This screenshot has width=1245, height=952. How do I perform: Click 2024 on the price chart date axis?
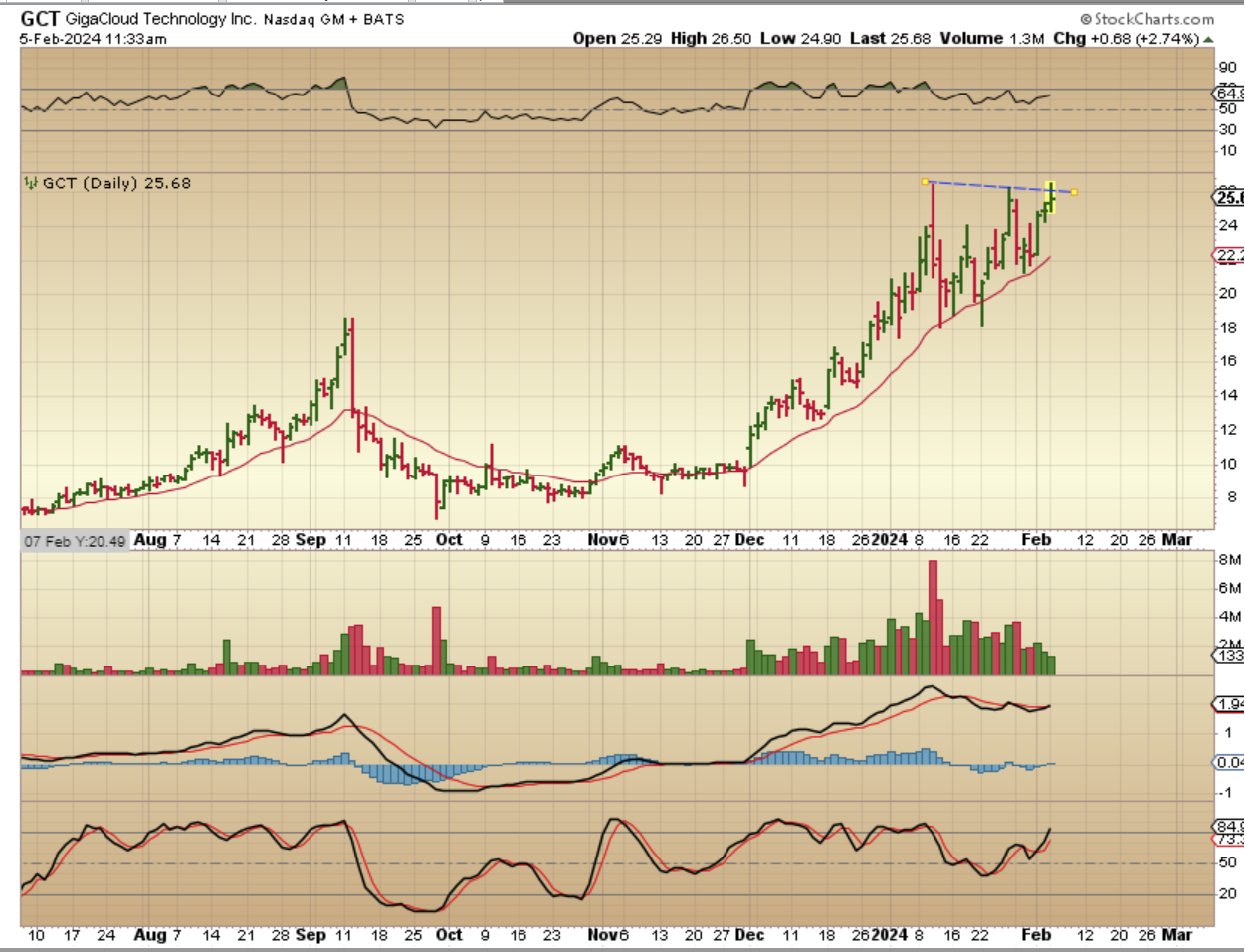pos(889,539)
